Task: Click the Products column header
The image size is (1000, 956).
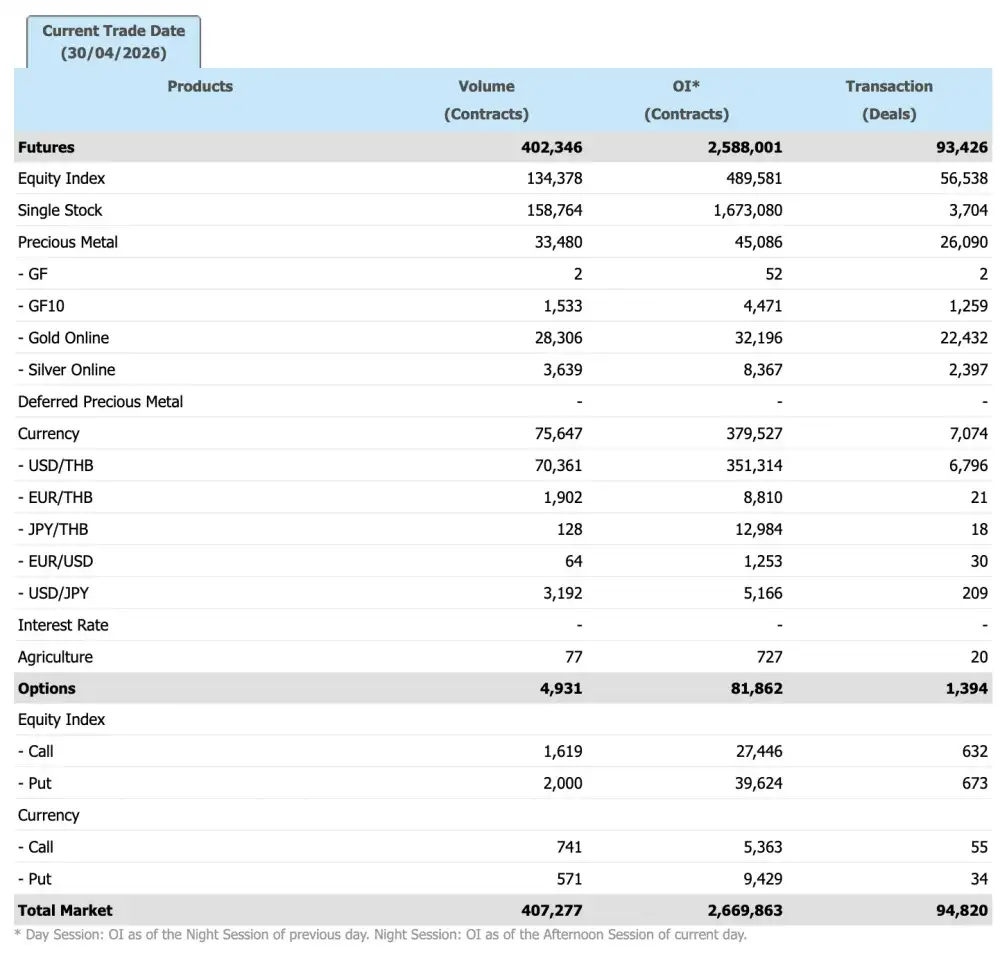Action: 200,86
